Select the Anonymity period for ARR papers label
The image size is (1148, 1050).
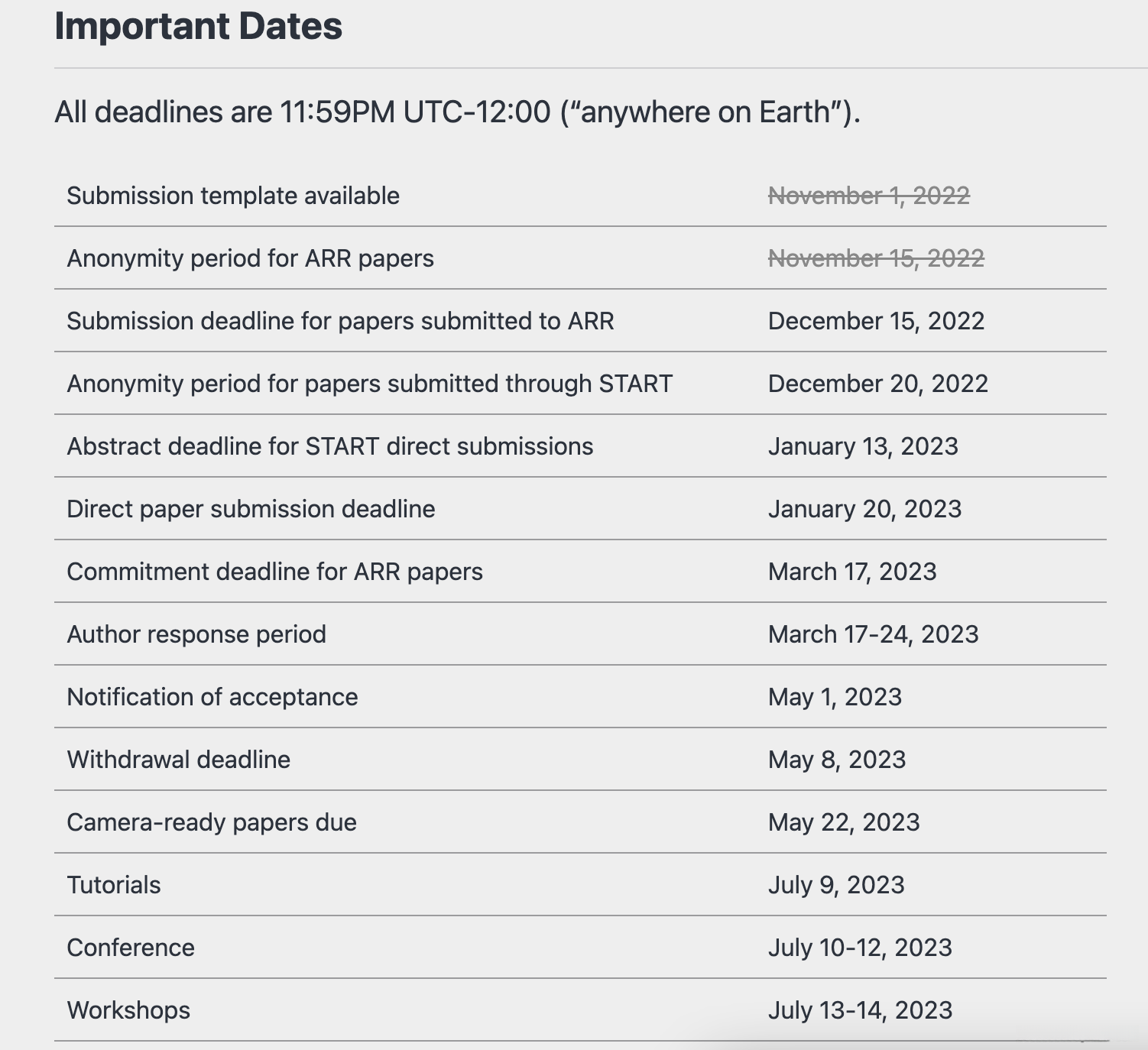click(x=250, y=259)
